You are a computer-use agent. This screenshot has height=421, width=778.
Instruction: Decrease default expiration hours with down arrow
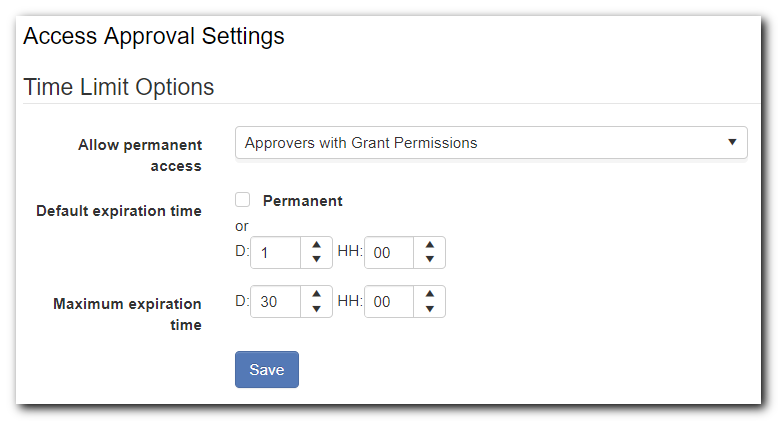(430, 260)
